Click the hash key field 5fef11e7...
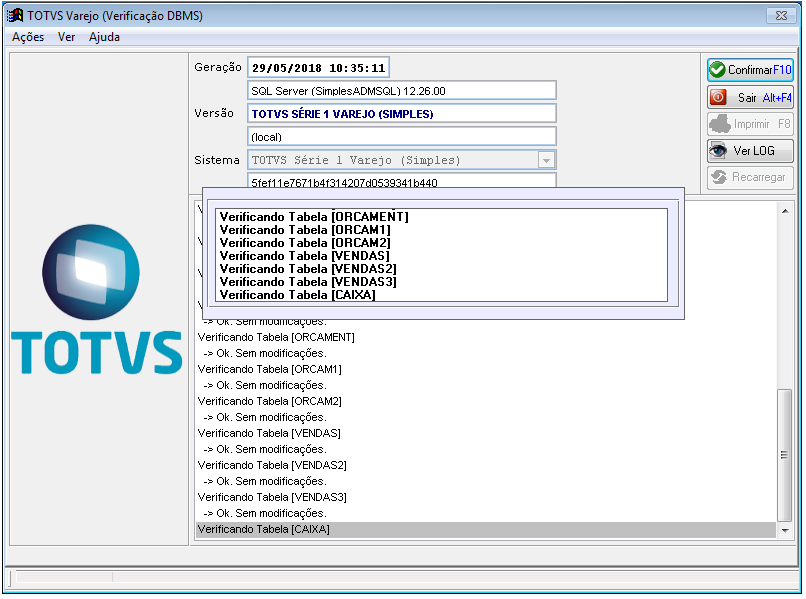Image resolution: width=806 pixels, height=599 pixels. pyautogui.click(x=401, y=181)
